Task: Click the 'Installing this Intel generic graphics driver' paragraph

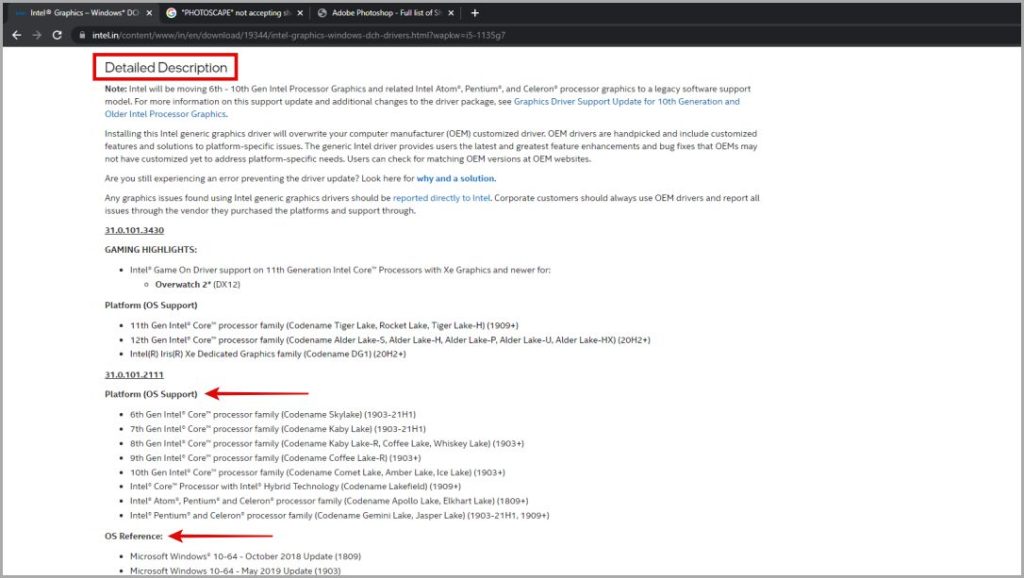Action: pos(432,146)
